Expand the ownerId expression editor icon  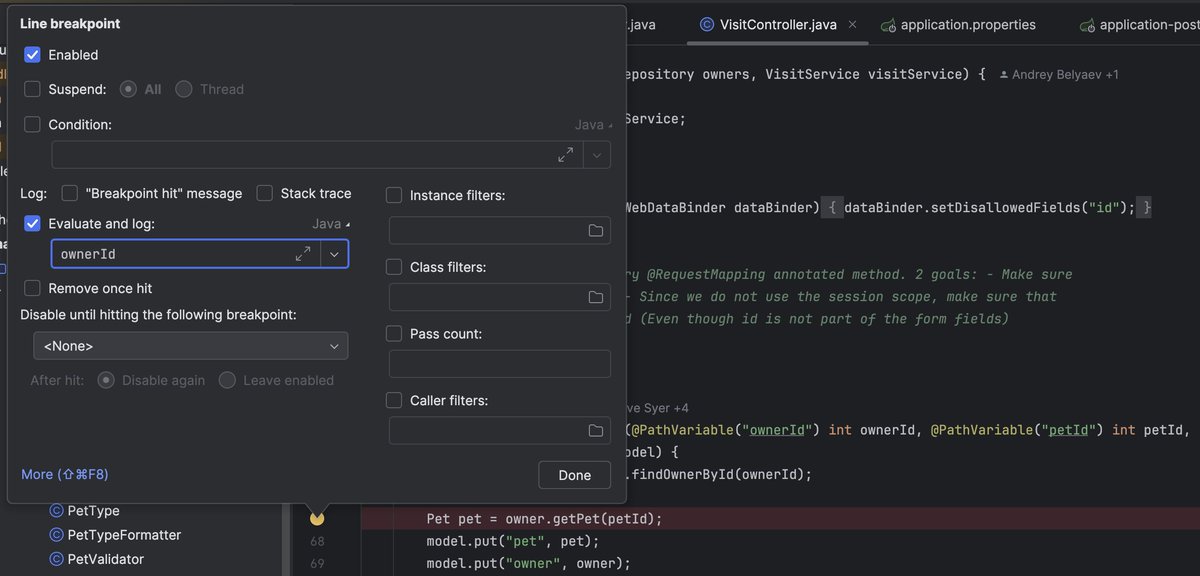[x=304, y=255]
